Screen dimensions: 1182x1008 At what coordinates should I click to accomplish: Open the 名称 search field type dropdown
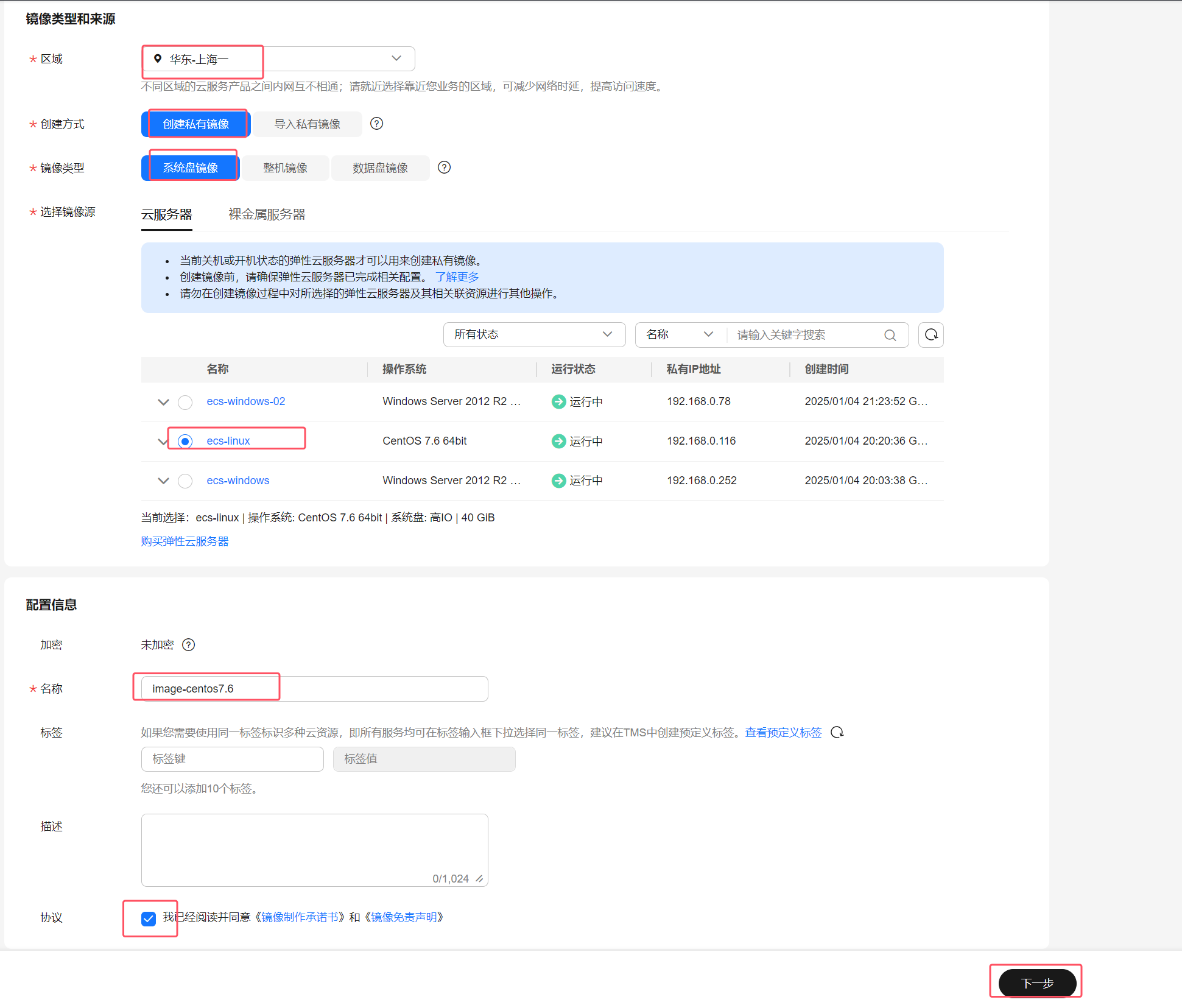click(x=680, y=334)
